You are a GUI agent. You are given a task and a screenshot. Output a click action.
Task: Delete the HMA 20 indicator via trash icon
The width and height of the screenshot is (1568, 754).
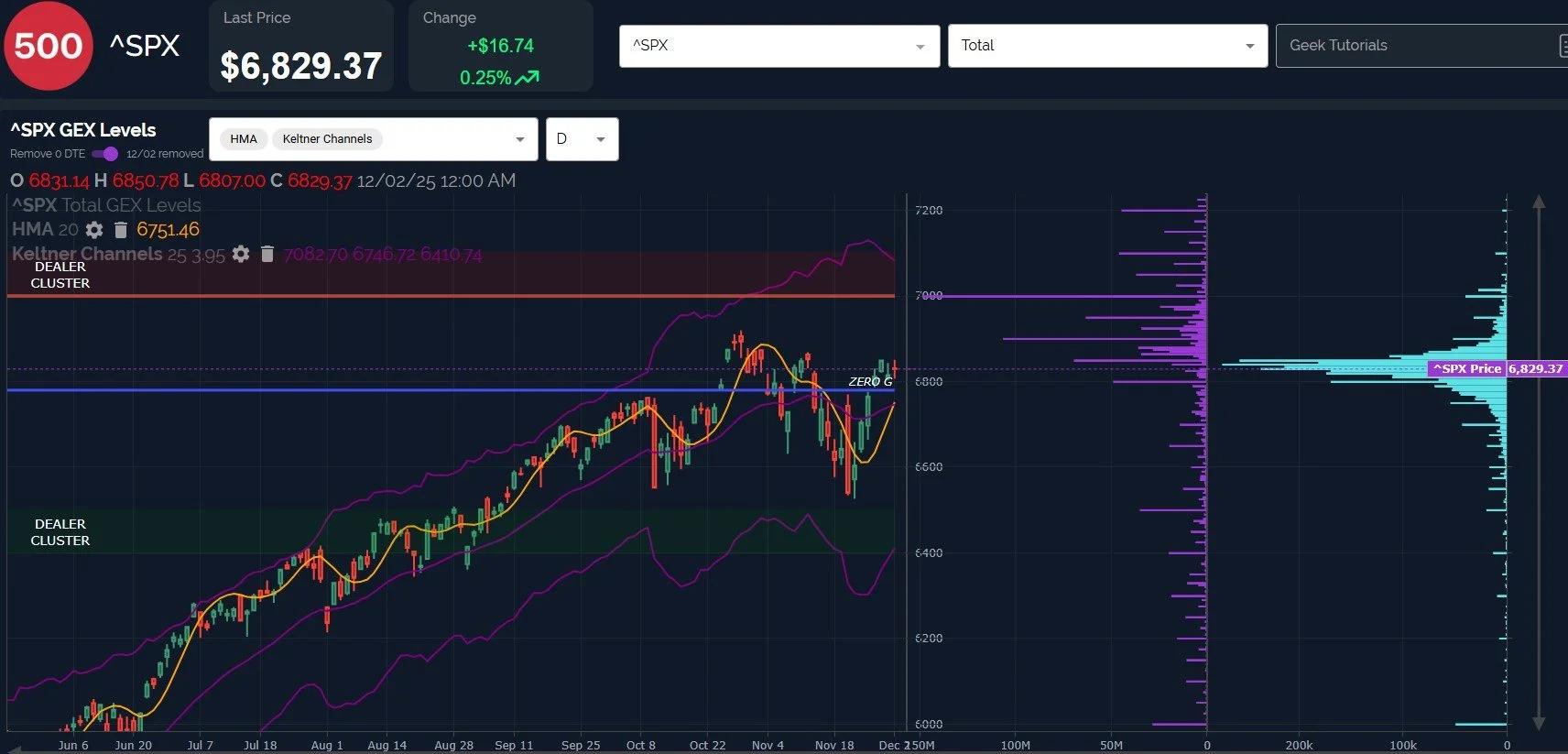tap(120, 230)
